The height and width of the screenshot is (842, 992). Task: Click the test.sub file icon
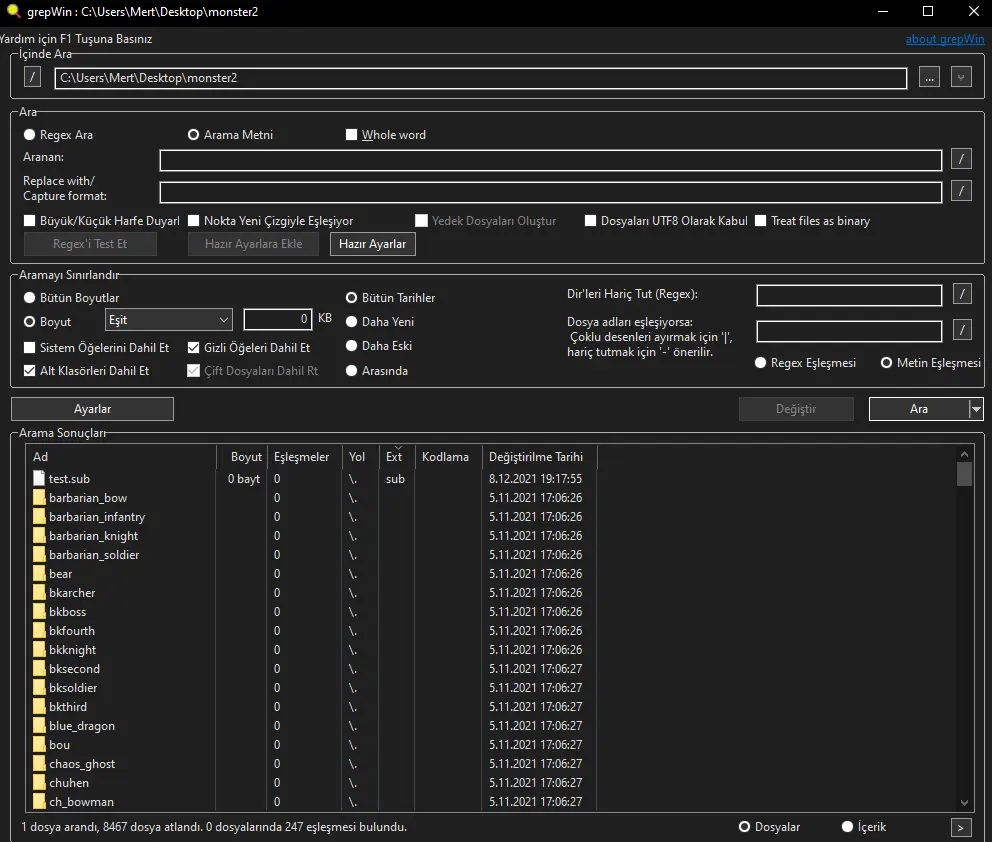(39, 479)
